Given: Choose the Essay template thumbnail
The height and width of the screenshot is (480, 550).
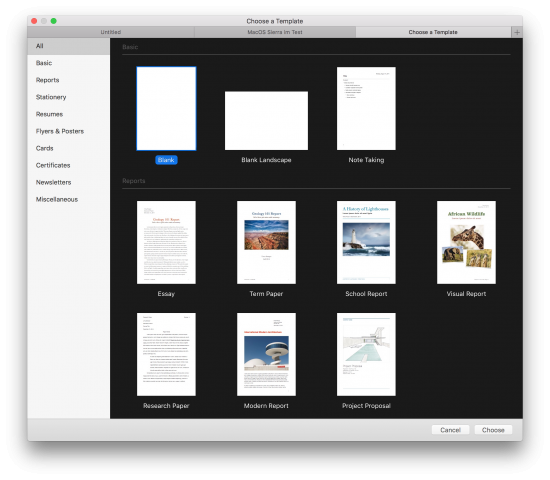Looking at the screenshot, I should [x=166, y=242].
